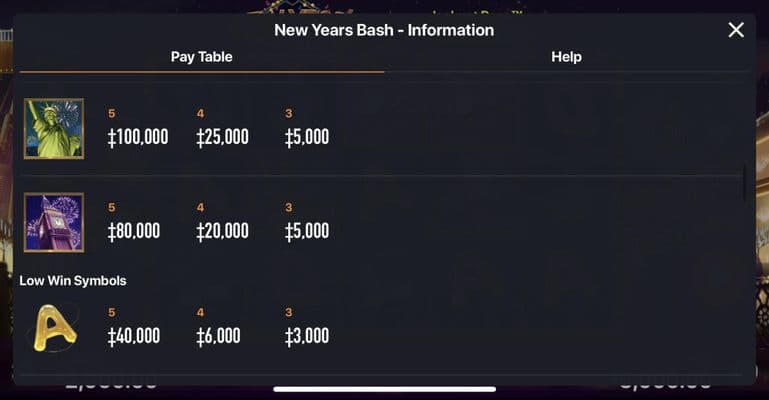Click the 80,000 payout for Big Ben
This screenshot has height=400, width=769.
click(x=134, y=231)
